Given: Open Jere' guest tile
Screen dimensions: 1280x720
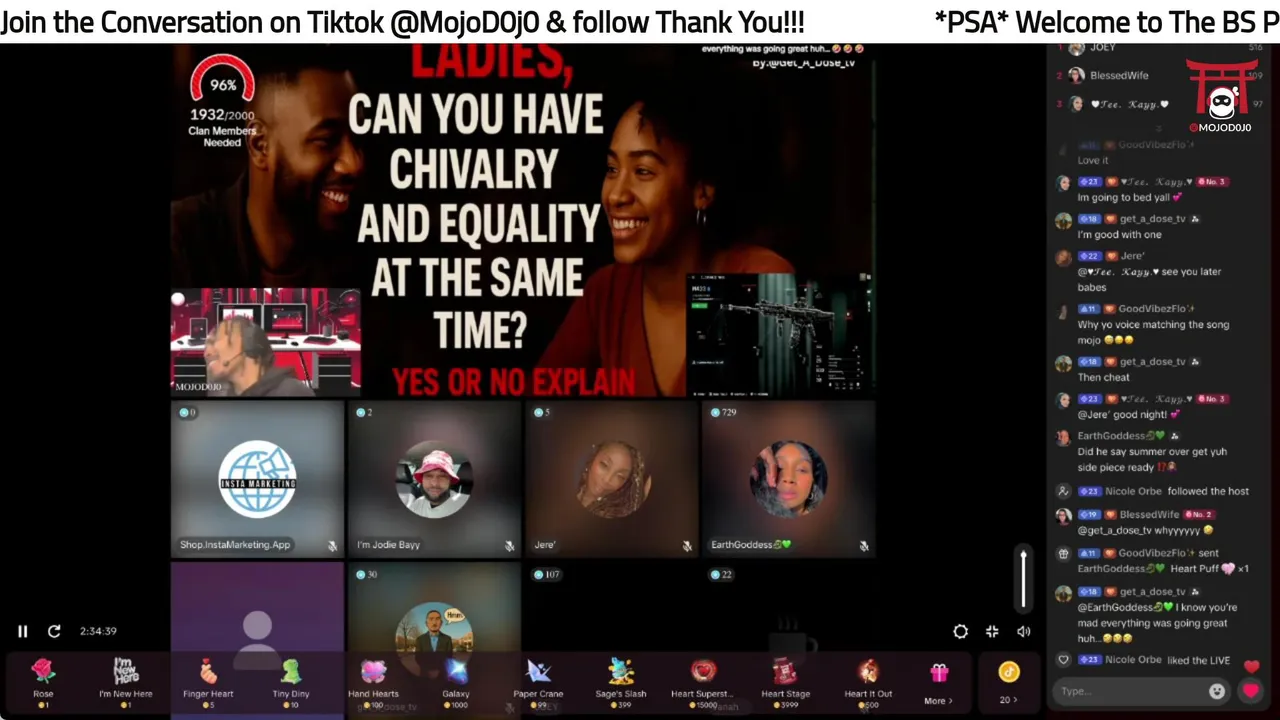Looking at the screenshot, I should tap(611, 479).
